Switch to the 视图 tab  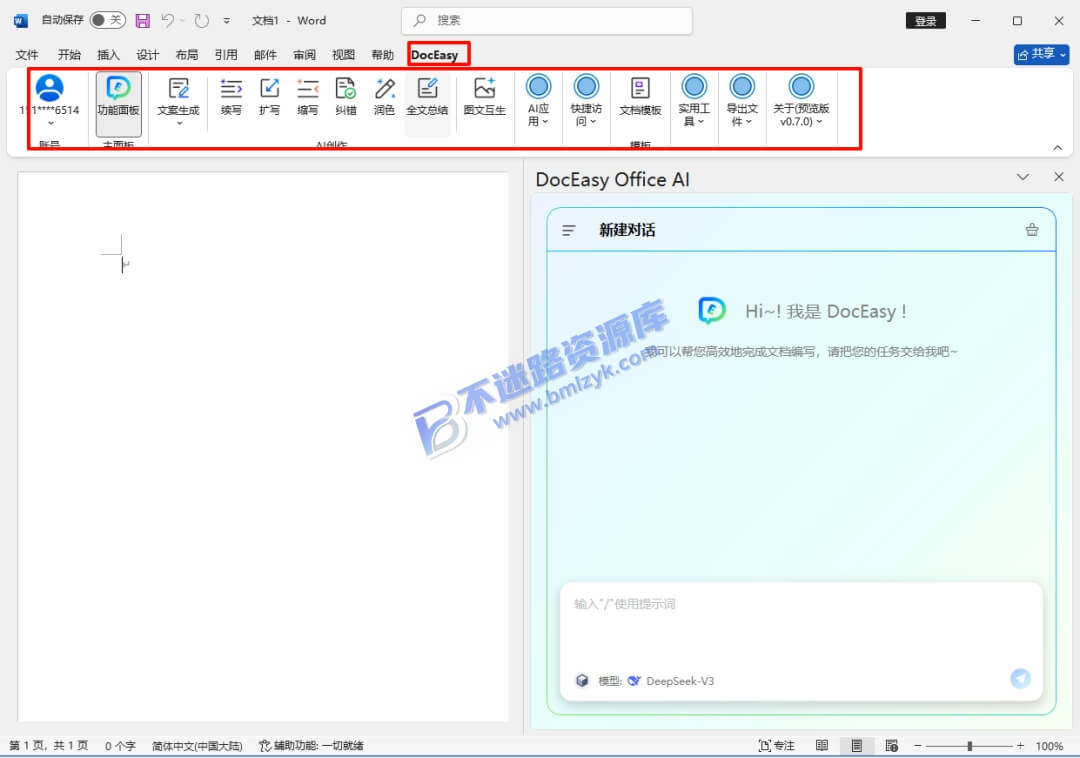tap(344, 54)
